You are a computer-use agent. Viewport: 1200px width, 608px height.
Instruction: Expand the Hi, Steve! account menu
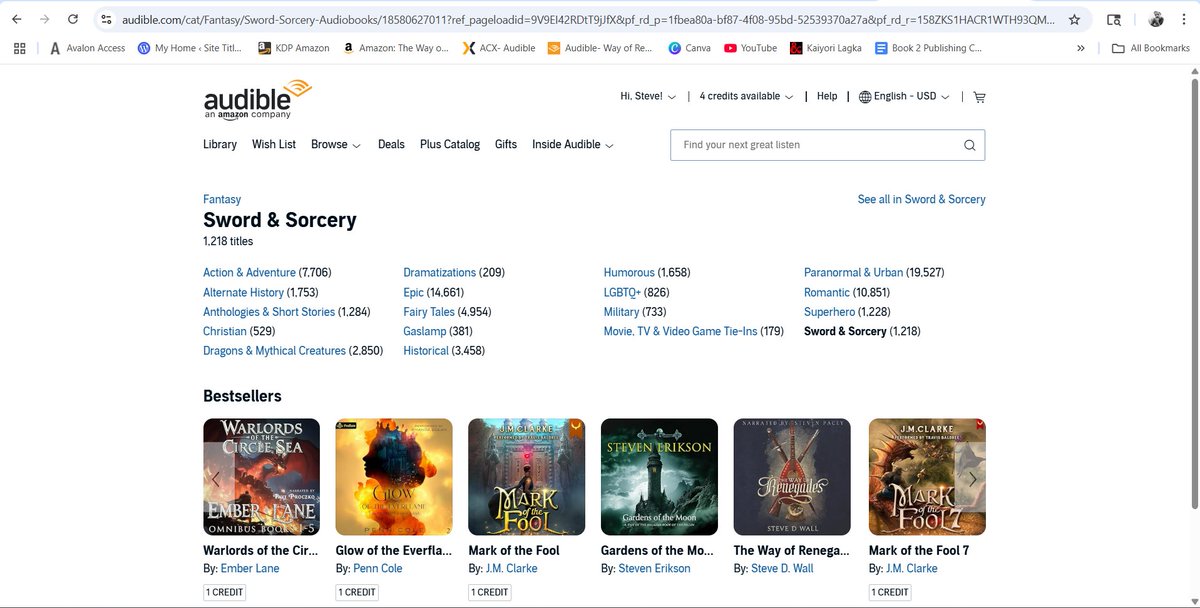pos(648,96)
